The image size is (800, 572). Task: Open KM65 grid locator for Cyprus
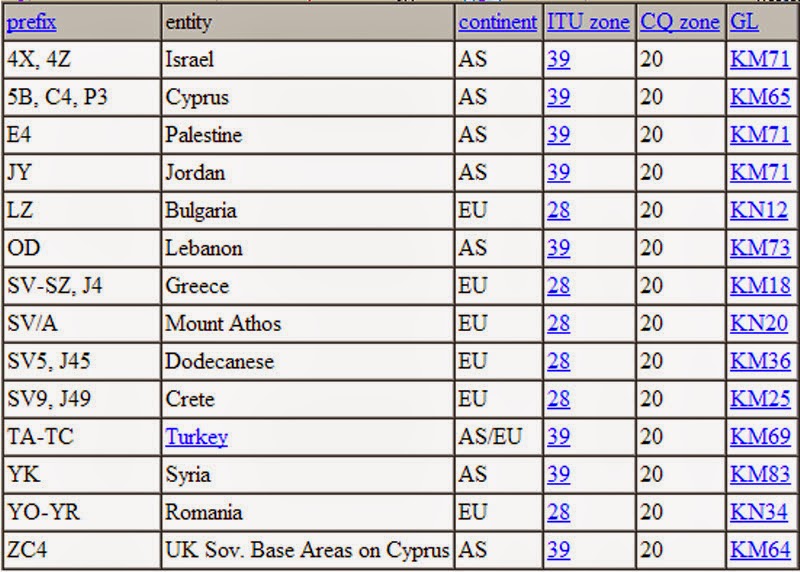coord(760,97)
